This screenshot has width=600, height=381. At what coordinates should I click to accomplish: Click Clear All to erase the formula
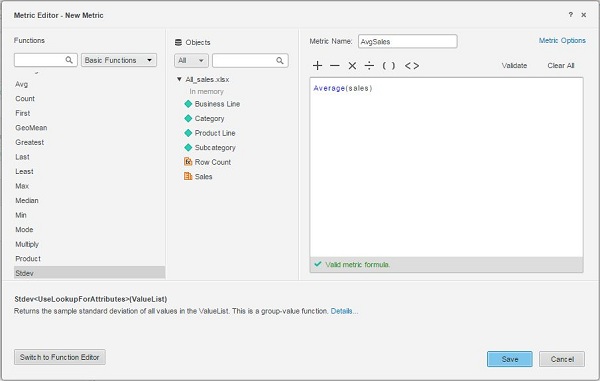click(x=561, y=66)
